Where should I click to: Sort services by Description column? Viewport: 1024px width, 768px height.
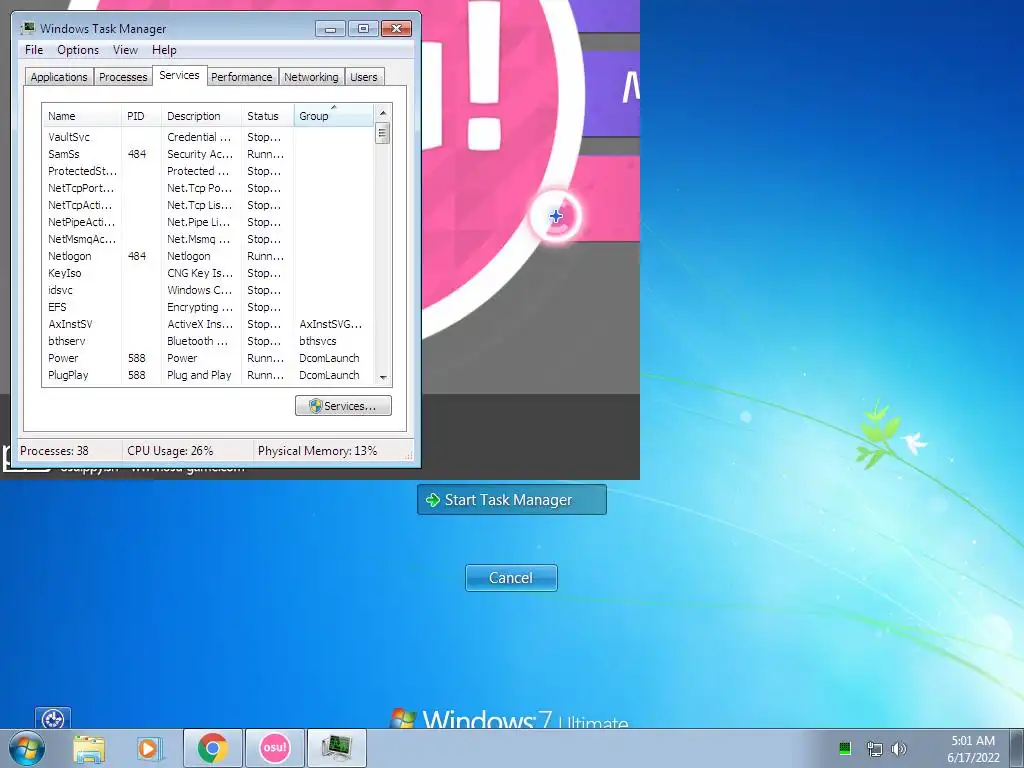tap(201, 116)
